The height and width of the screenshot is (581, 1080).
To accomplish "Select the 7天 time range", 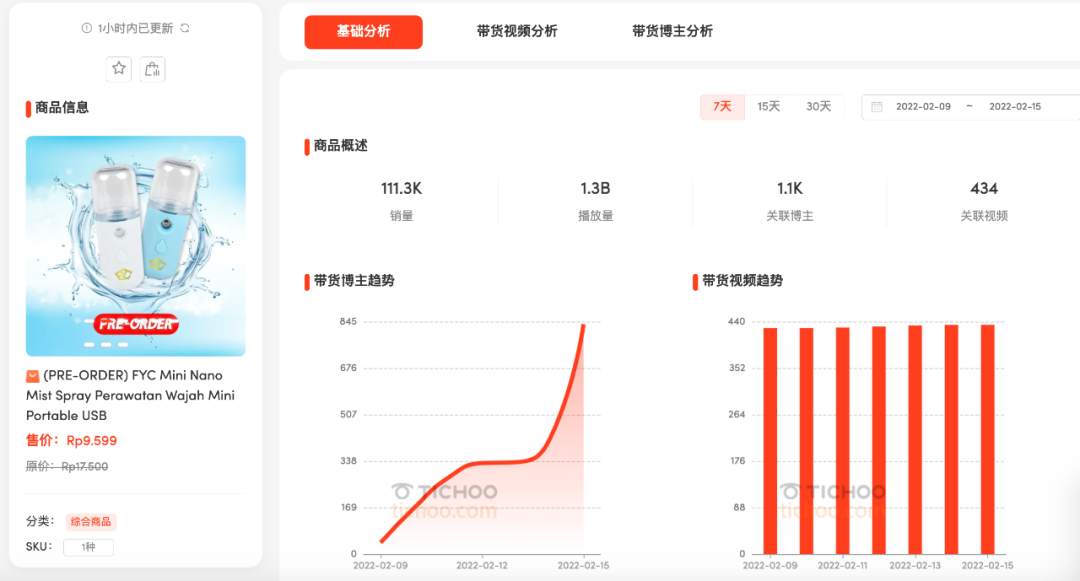I will [x=722, y=107].
